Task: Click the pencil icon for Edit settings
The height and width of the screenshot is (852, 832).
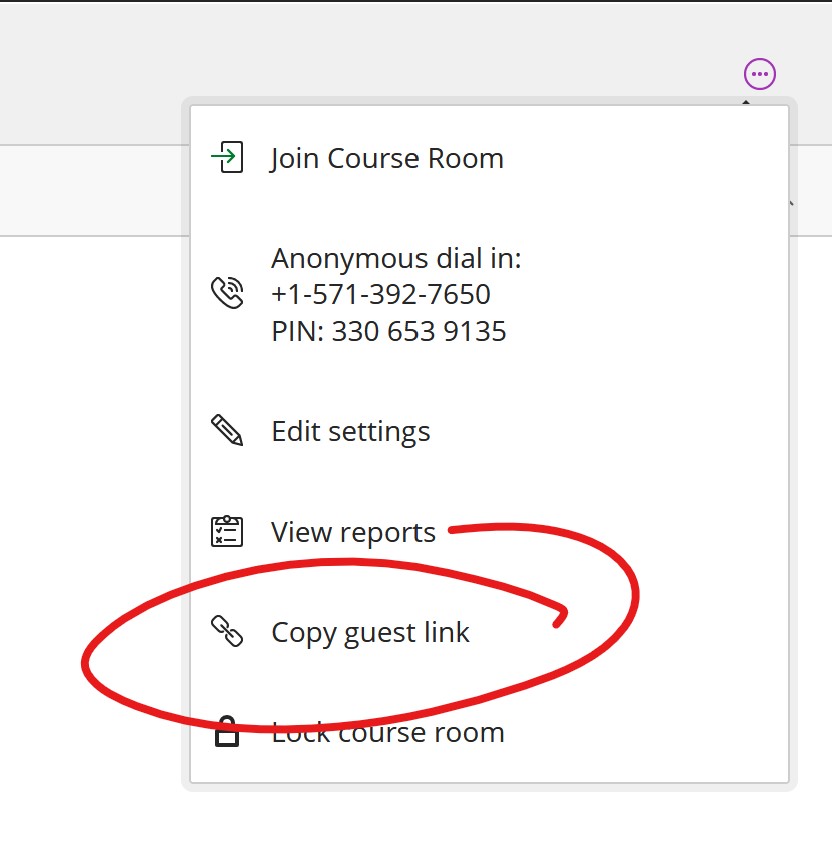Action: [229, 430]
